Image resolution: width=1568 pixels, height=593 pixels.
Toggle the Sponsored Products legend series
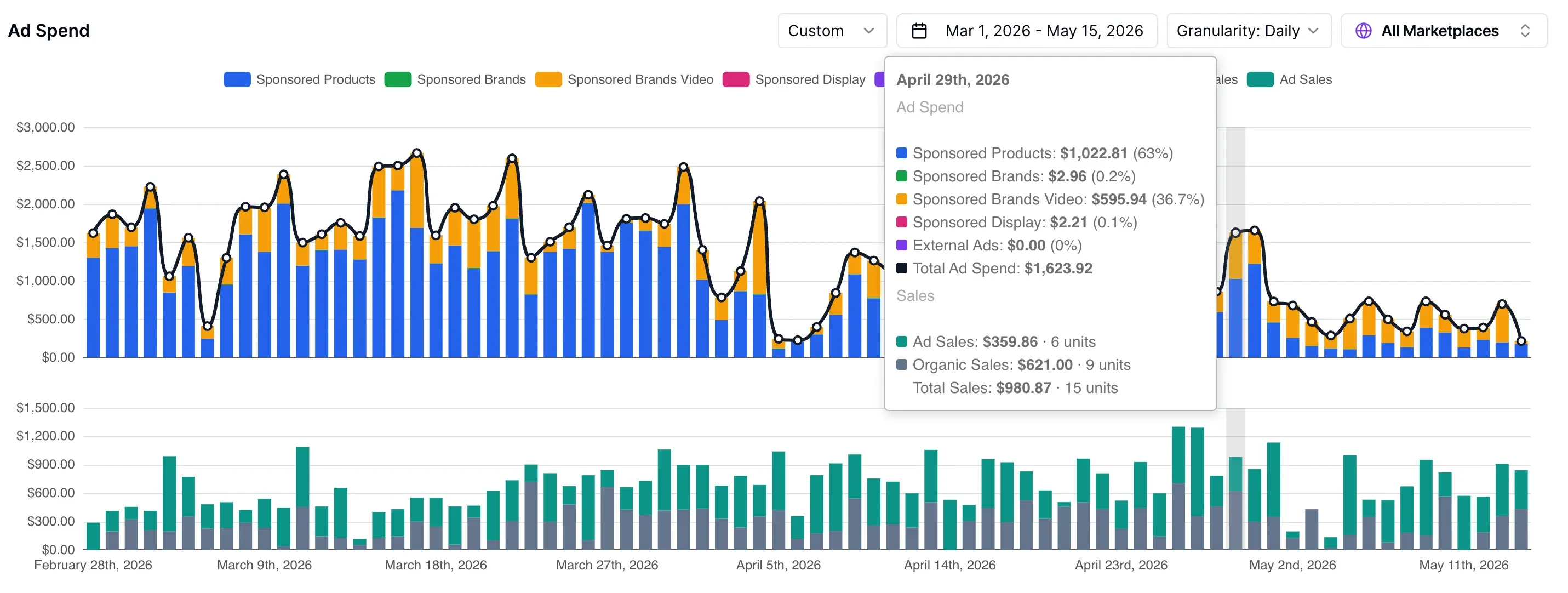click(299, 80)
